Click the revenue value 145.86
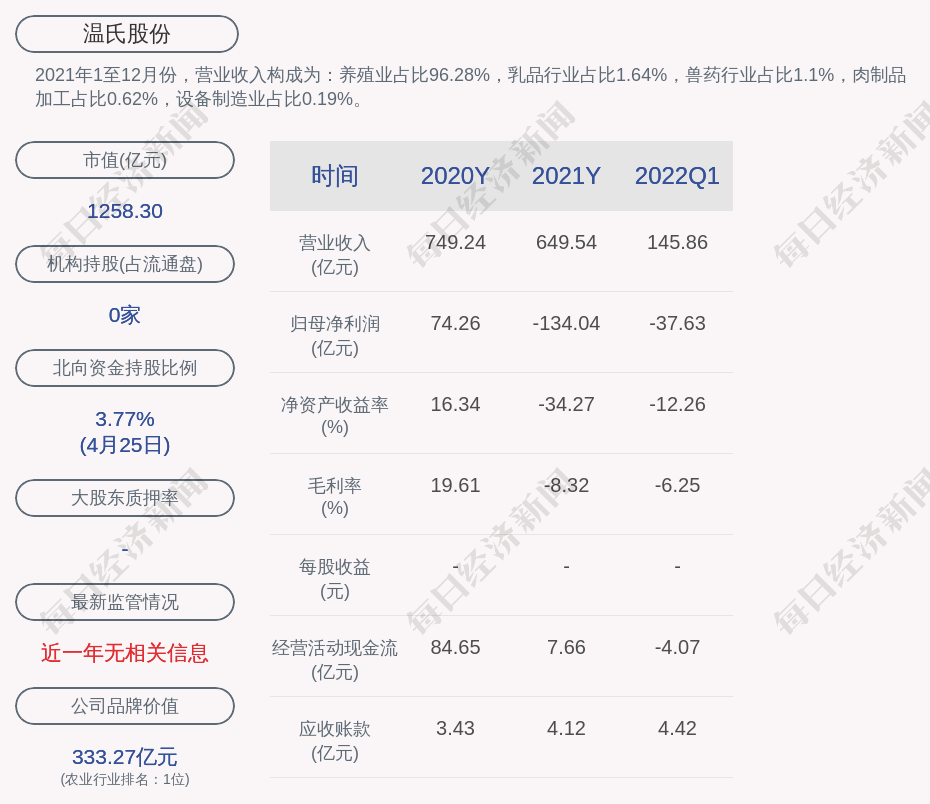 [677, 243]
